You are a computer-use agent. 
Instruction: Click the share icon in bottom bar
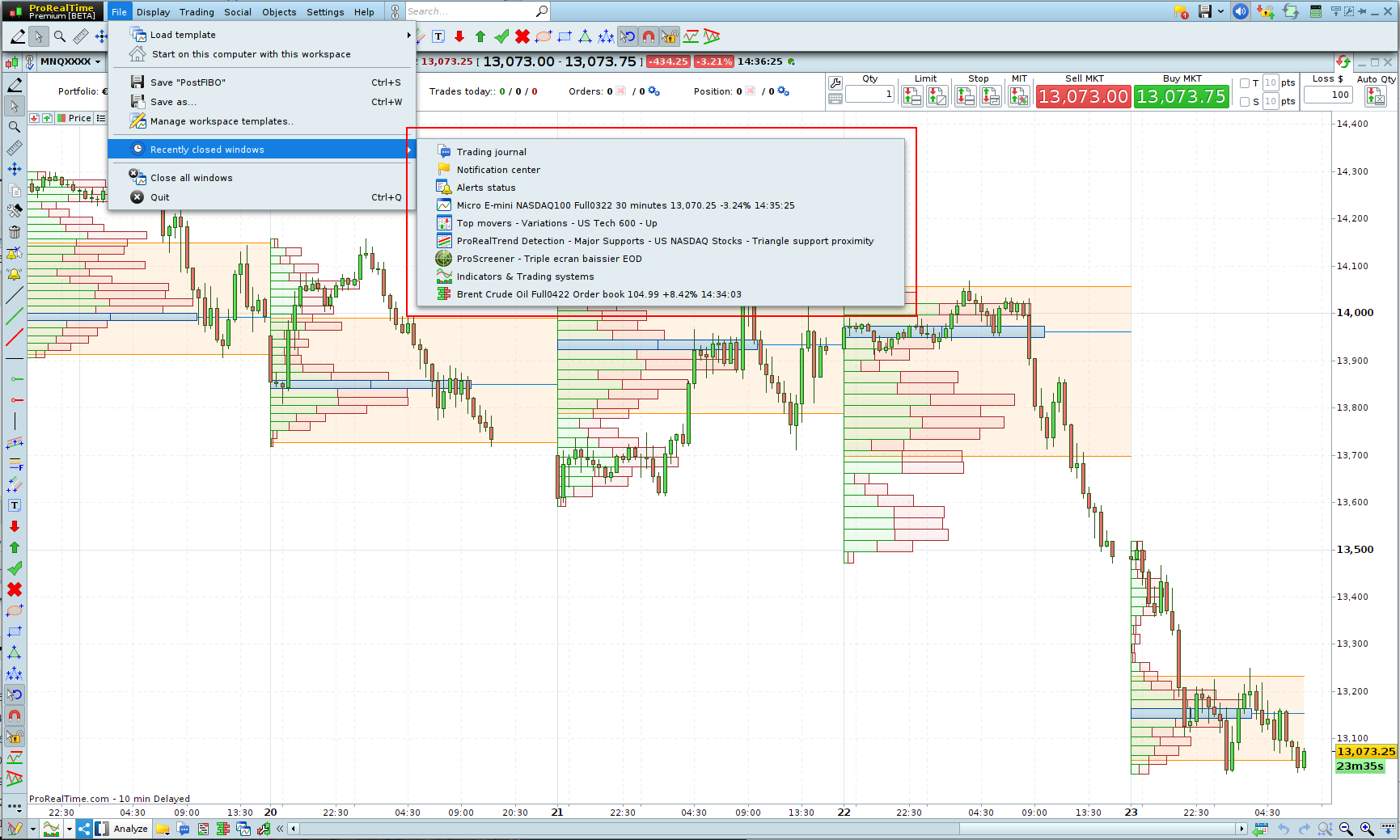(84, 829)
